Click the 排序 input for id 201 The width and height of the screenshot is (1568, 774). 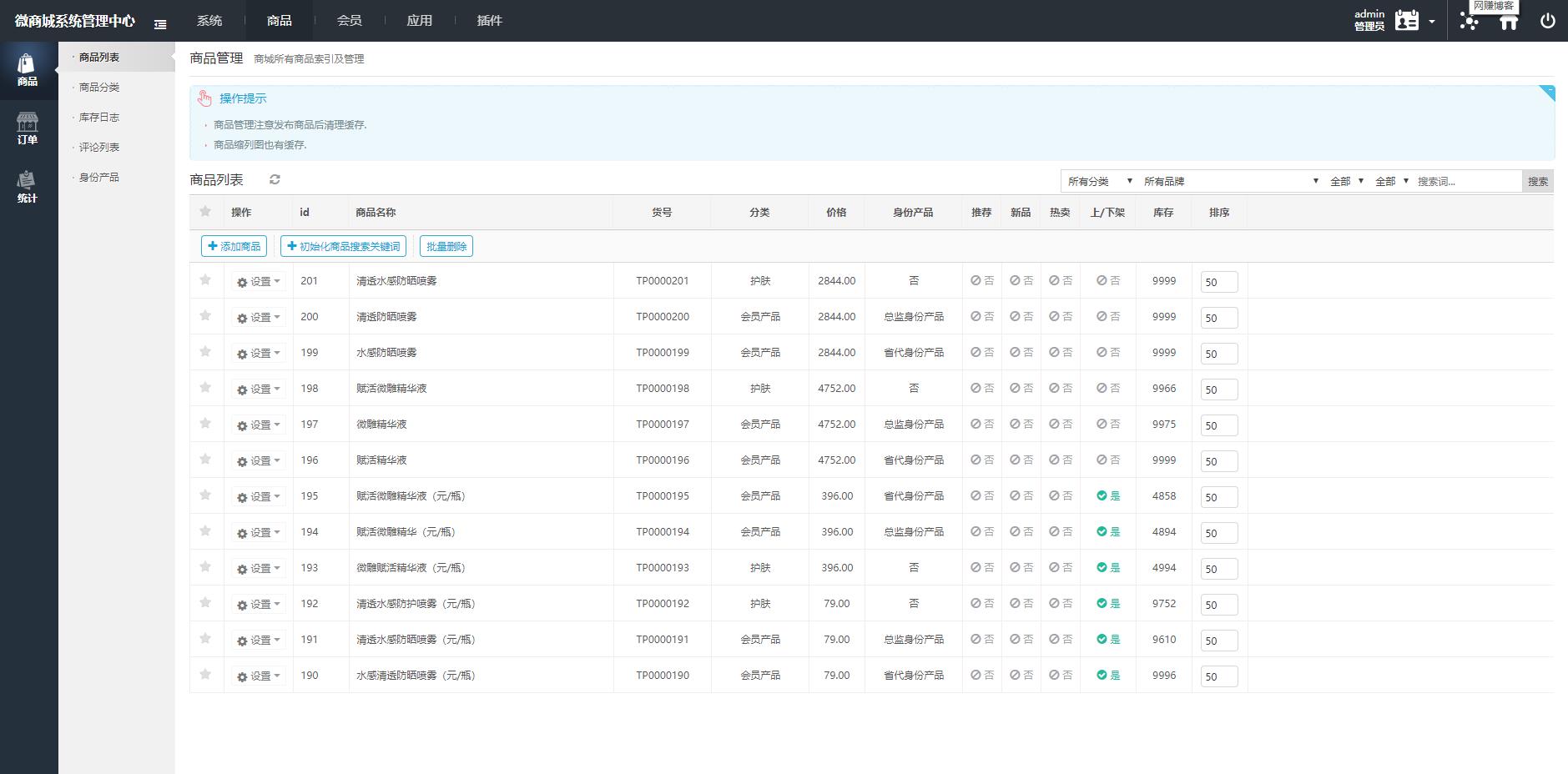tap(1219, 282)
